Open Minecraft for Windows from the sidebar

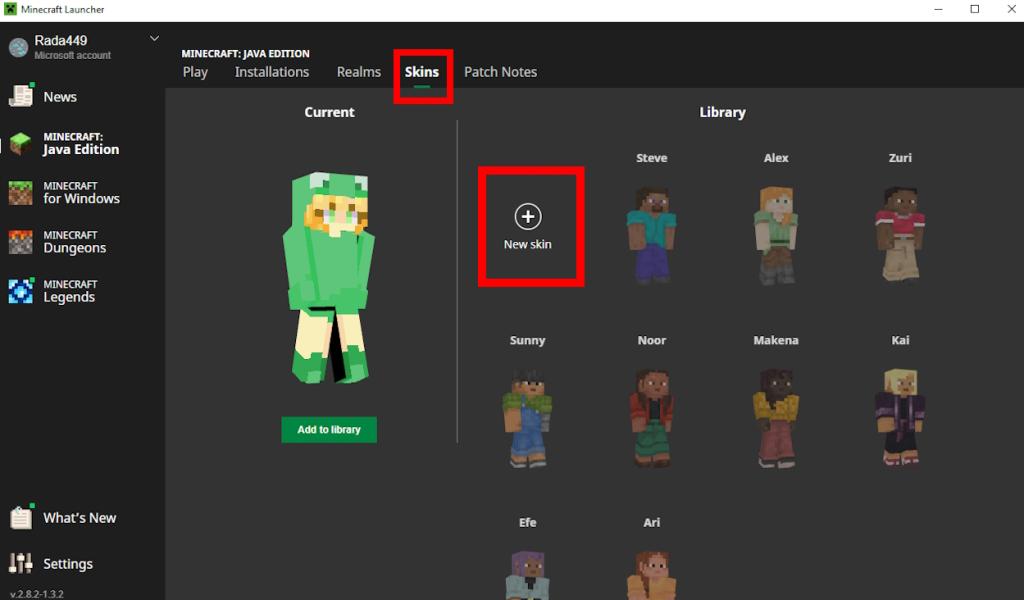point(80,191)
